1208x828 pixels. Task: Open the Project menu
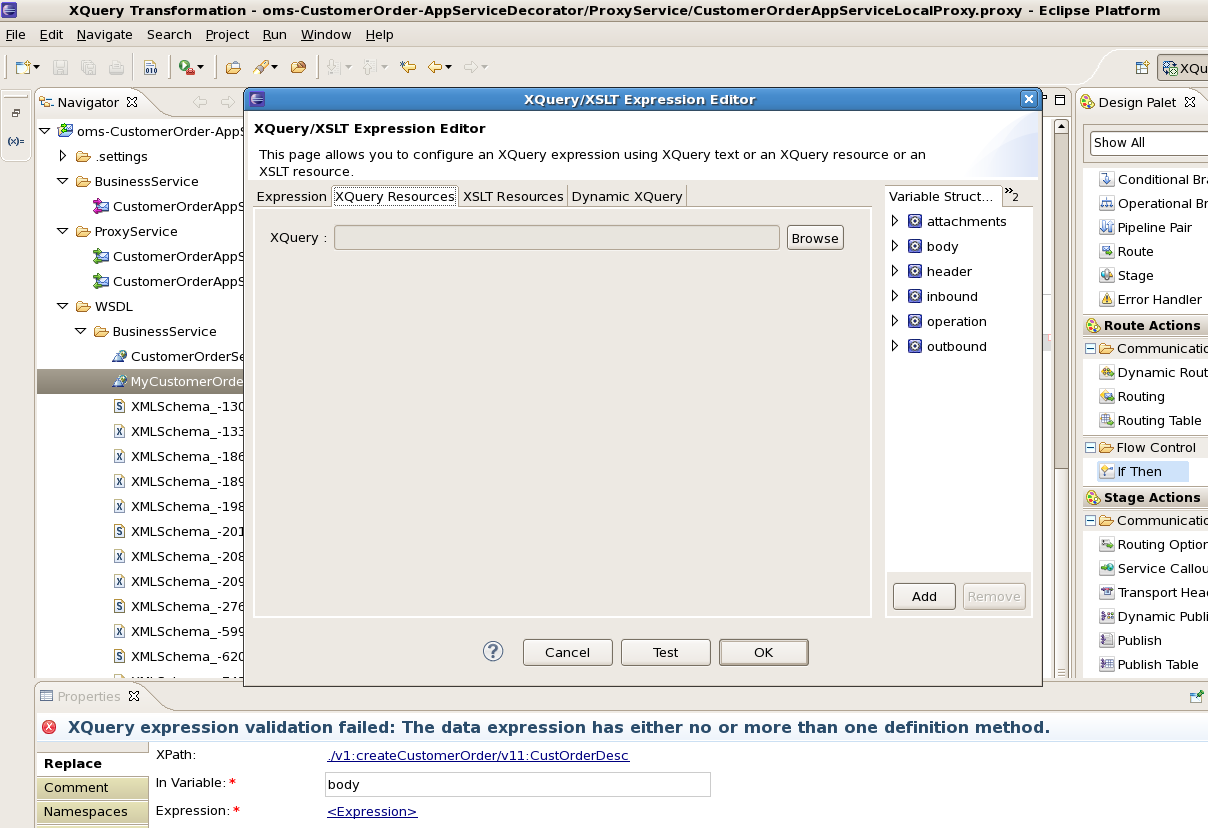(x=227, y=34)
